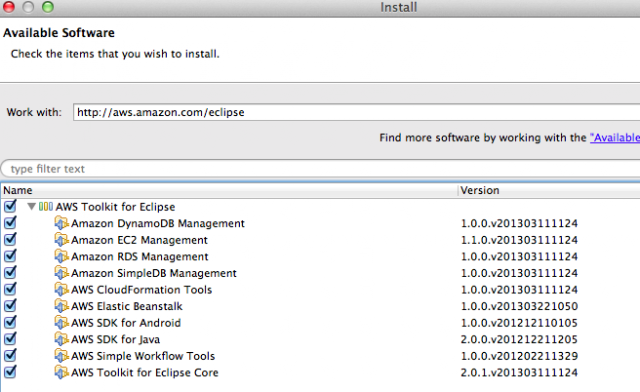Image resolution: width=640 pixels, height=392 pixels.
Task: Uncheck AWS Simple Workflow Tools checkbox
Action: tap(10, 355)
